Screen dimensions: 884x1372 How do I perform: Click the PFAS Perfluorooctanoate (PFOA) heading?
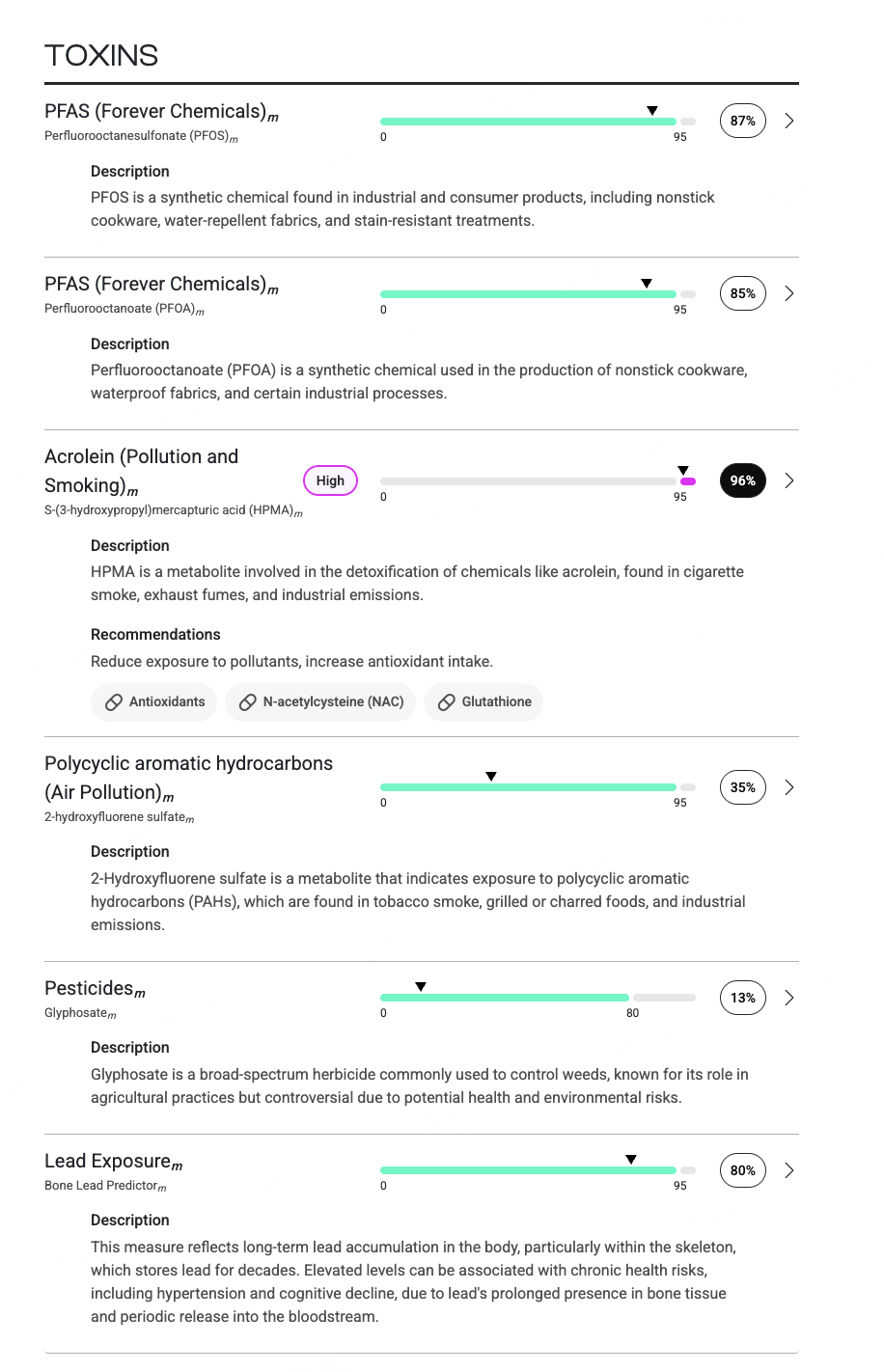(x=155, y=285)
